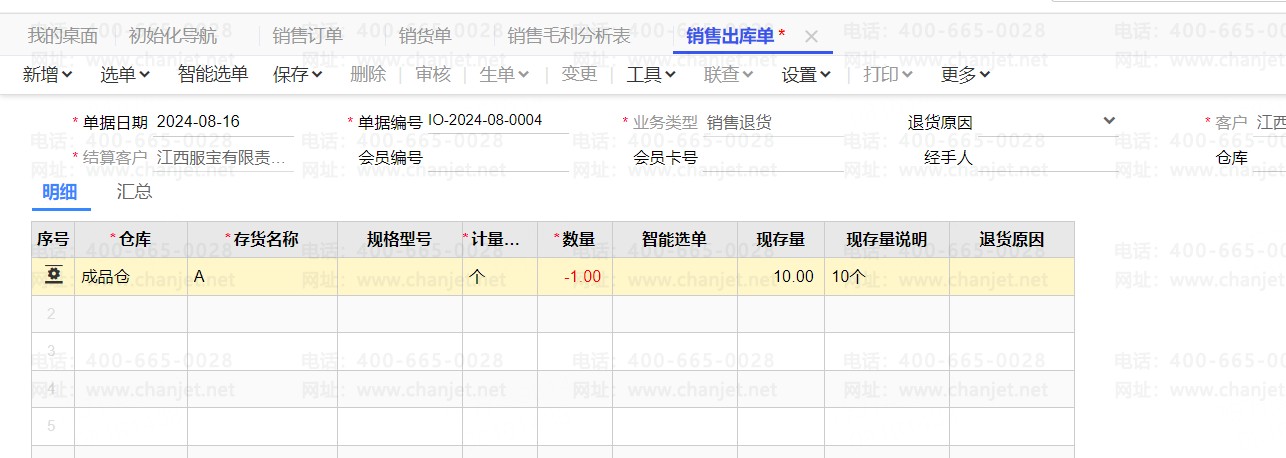Image resolution: width=1286 pixels, height=458 pixels.
Task: Click the 删除 toolbar button
Action: [x=368, y=74]
